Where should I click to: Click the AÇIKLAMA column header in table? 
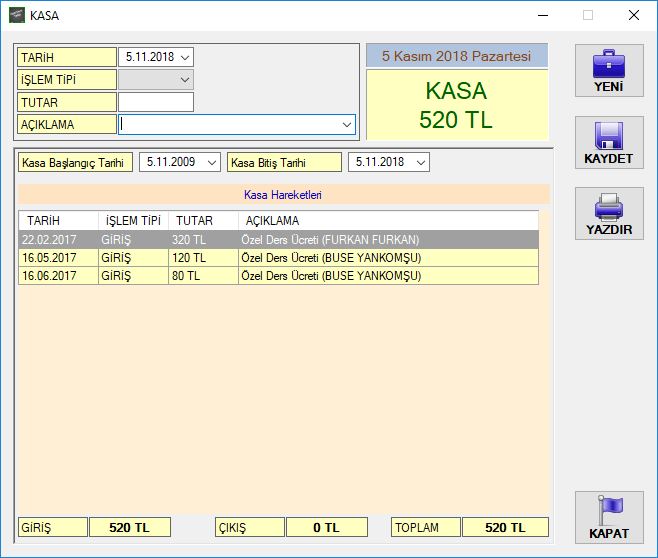388,221
